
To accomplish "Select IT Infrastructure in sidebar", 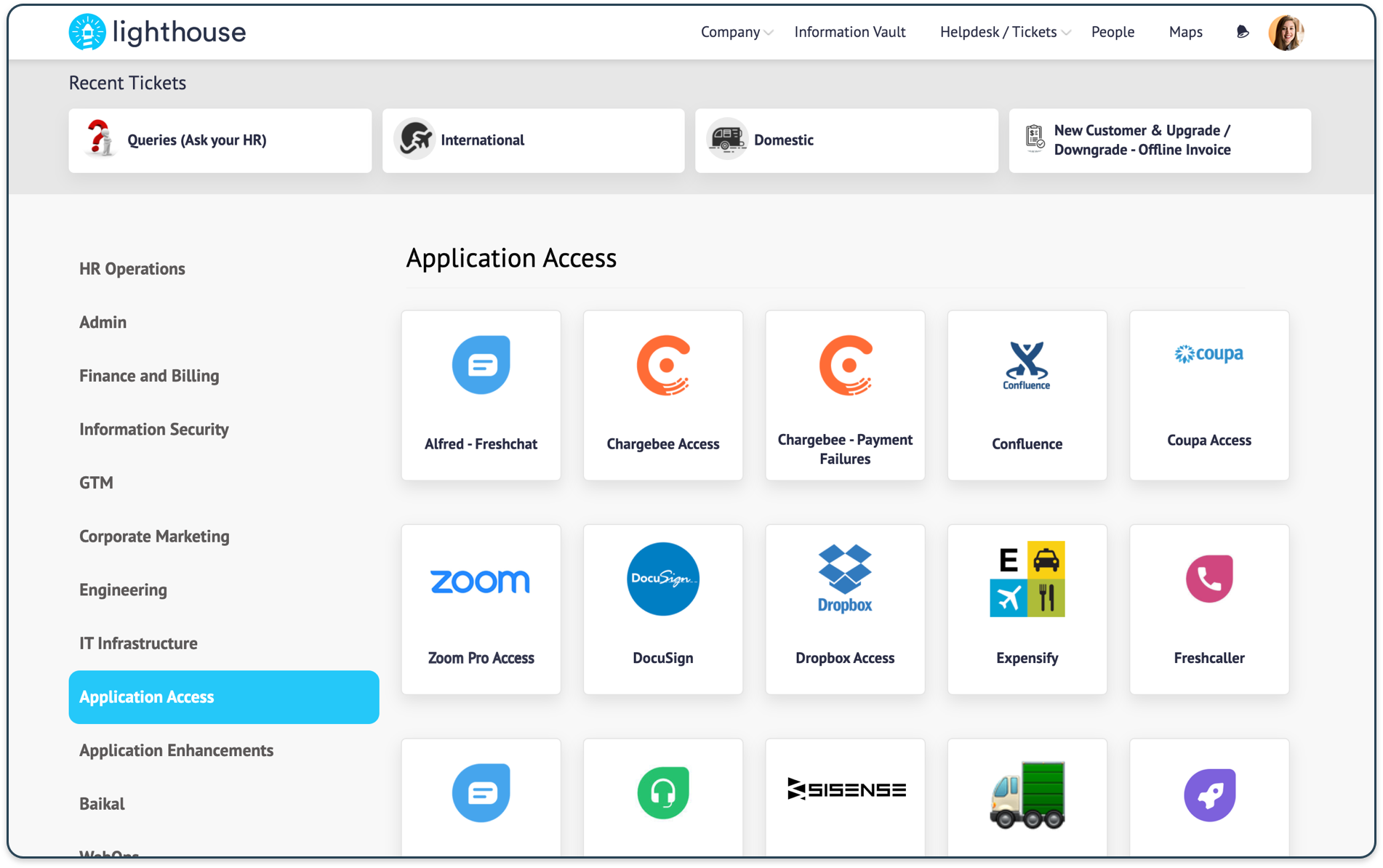I will click(x=138, y=643).
